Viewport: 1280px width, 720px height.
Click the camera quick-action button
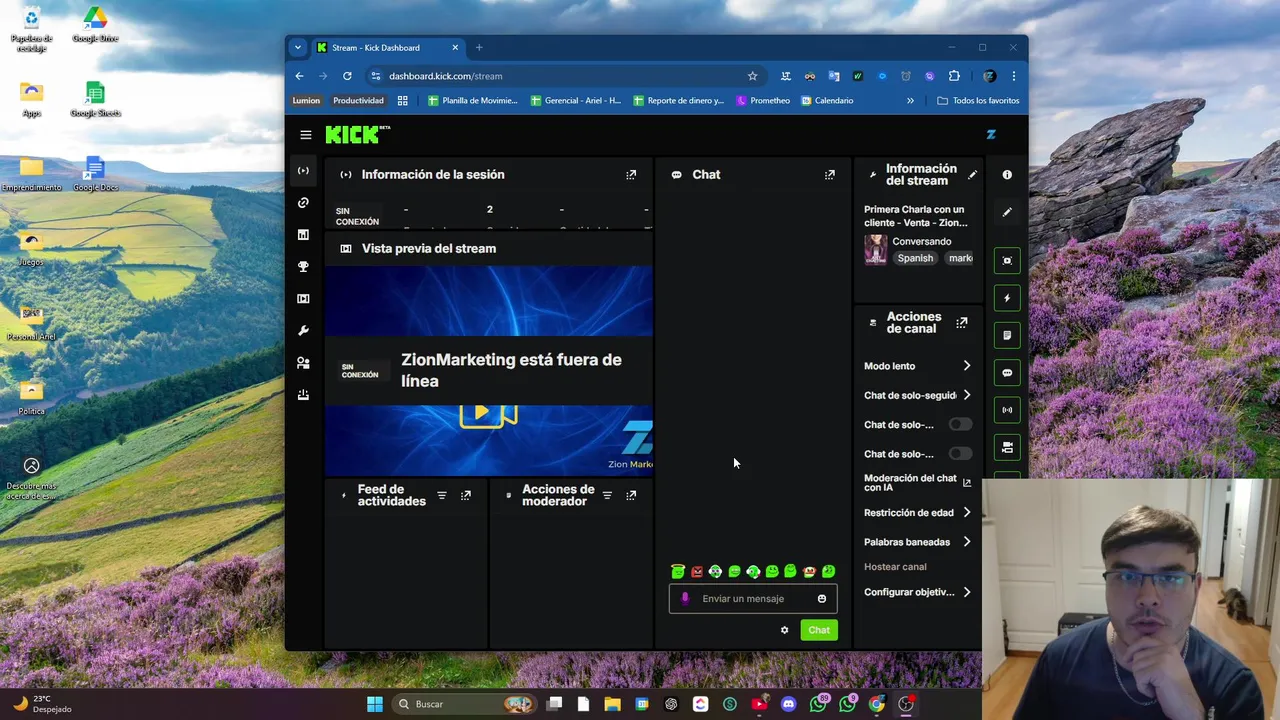[x=1007, y=447]
